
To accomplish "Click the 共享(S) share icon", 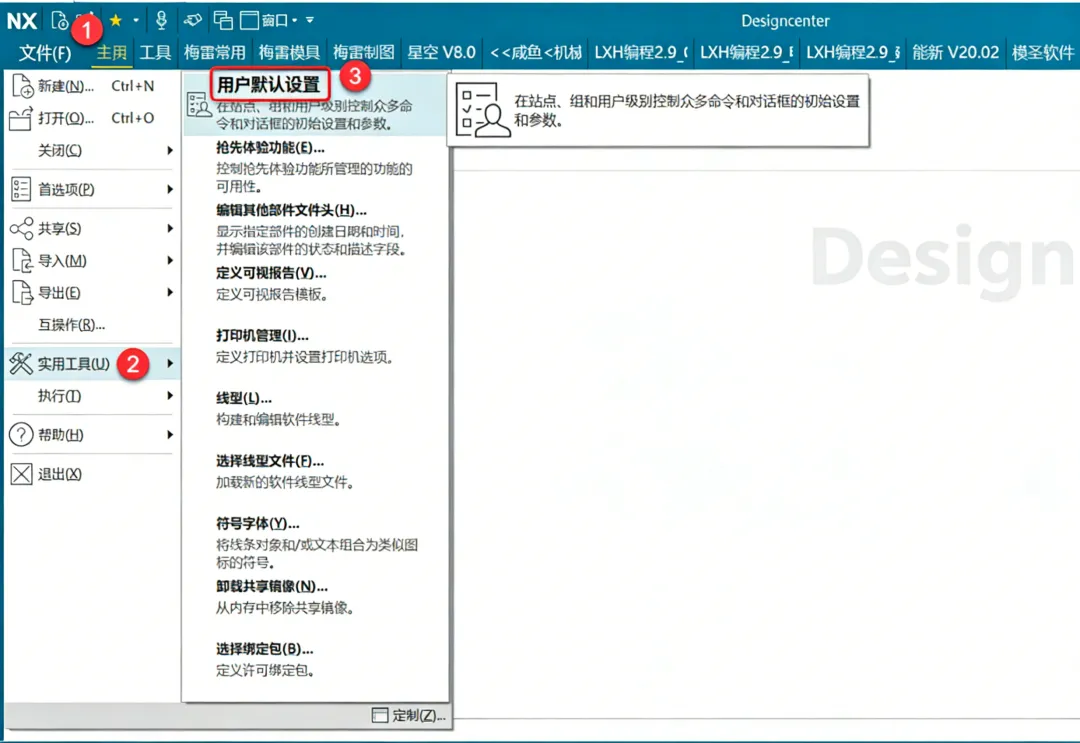I will 21,229.
